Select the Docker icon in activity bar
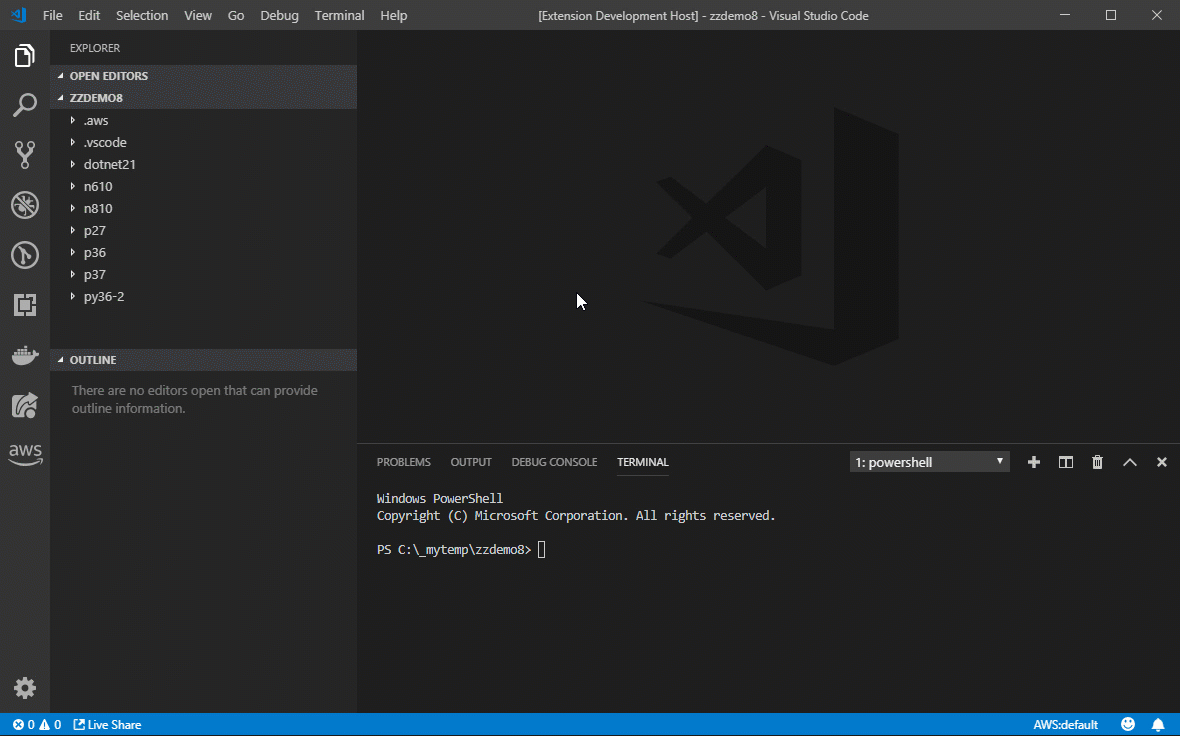Image resolution: width=1180 pixels, height=736 pixels. point(25,355)
